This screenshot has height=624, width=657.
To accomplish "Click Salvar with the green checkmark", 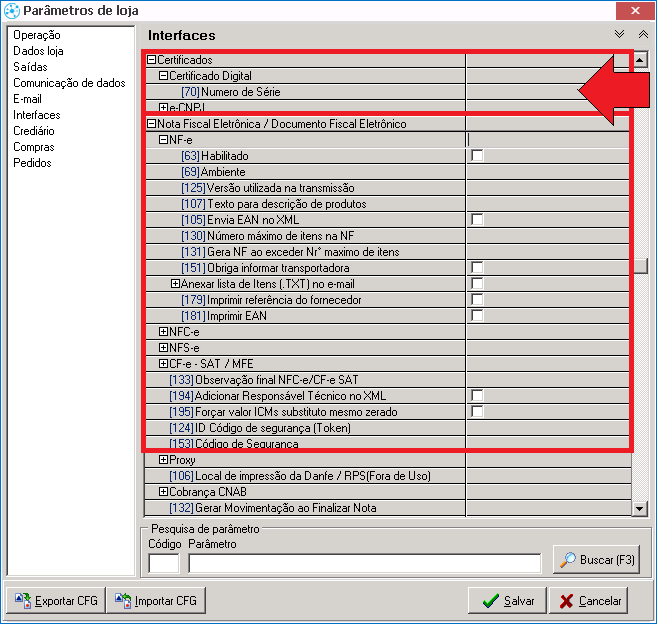I will [x=508, y=601].
